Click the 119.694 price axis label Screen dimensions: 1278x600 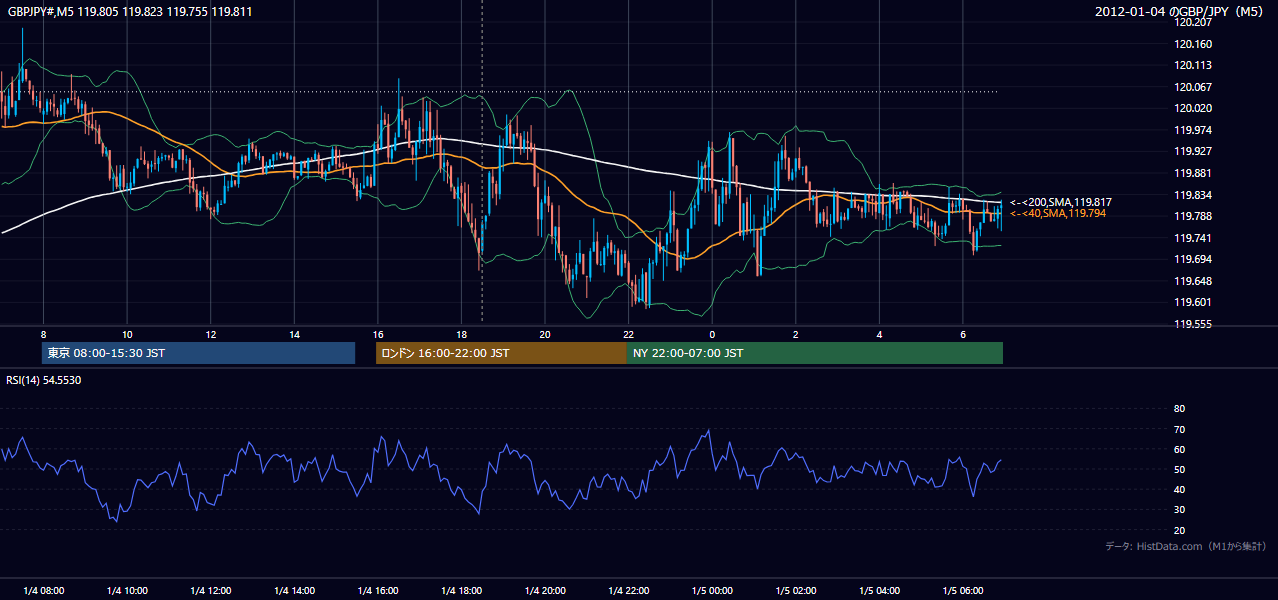tap(1192, 259)
